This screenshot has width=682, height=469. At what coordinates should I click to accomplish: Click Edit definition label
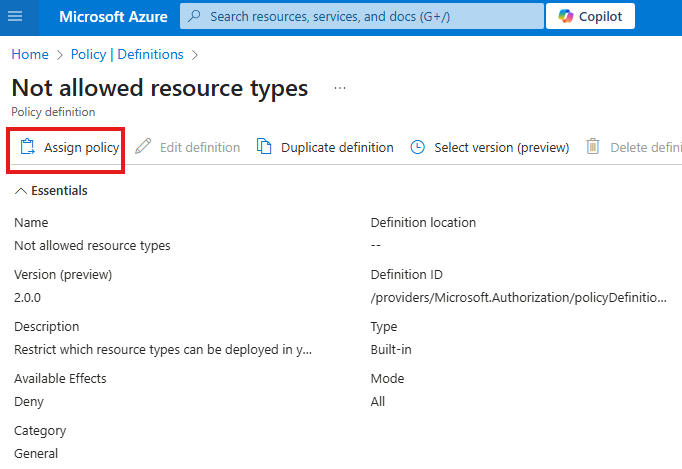pyautogui.click(x=200, y=147)
